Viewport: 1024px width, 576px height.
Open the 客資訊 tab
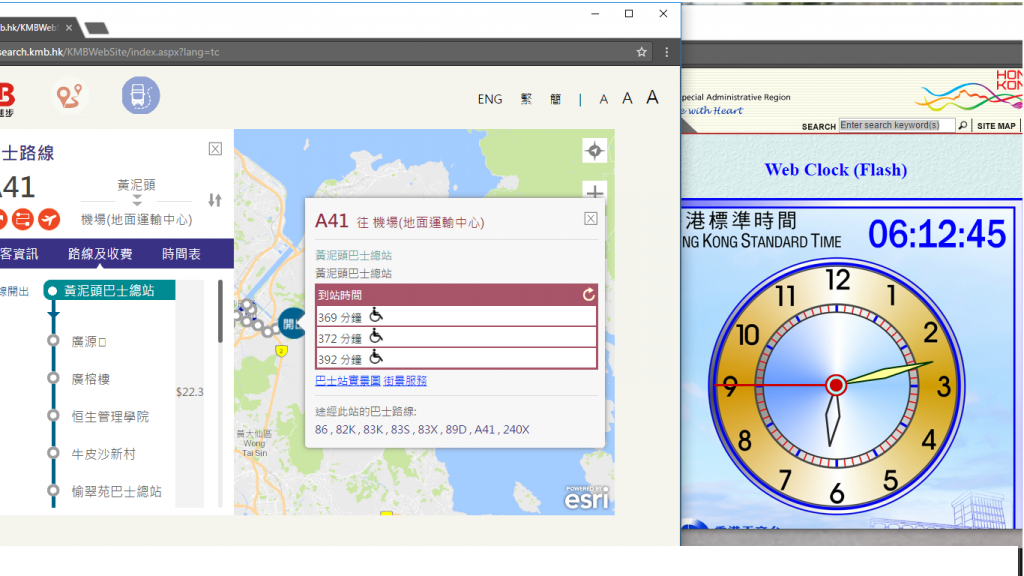[19, 254]
